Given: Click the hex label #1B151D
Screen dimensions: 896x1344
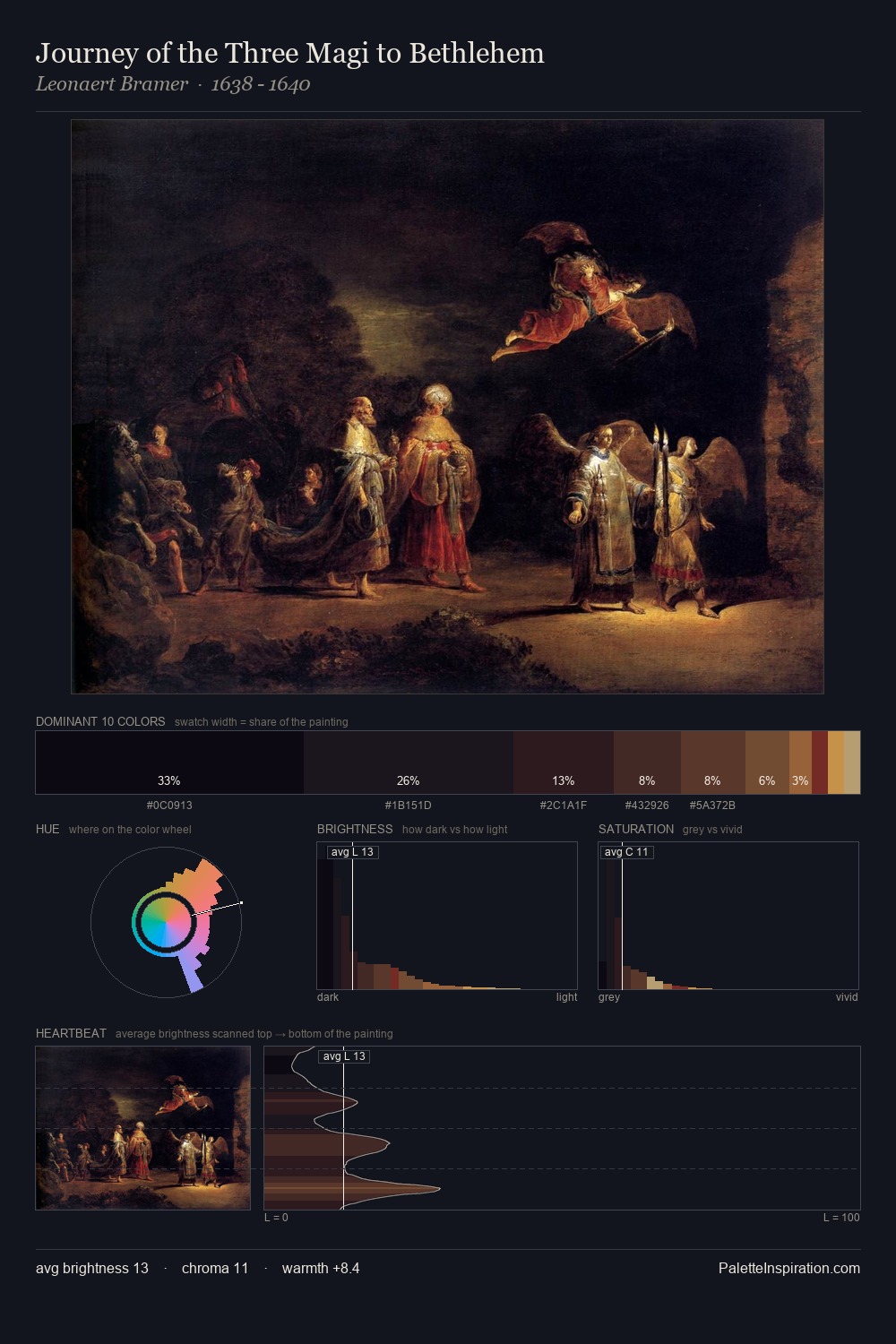Looking at the screenshot, I should pos(409,806).
